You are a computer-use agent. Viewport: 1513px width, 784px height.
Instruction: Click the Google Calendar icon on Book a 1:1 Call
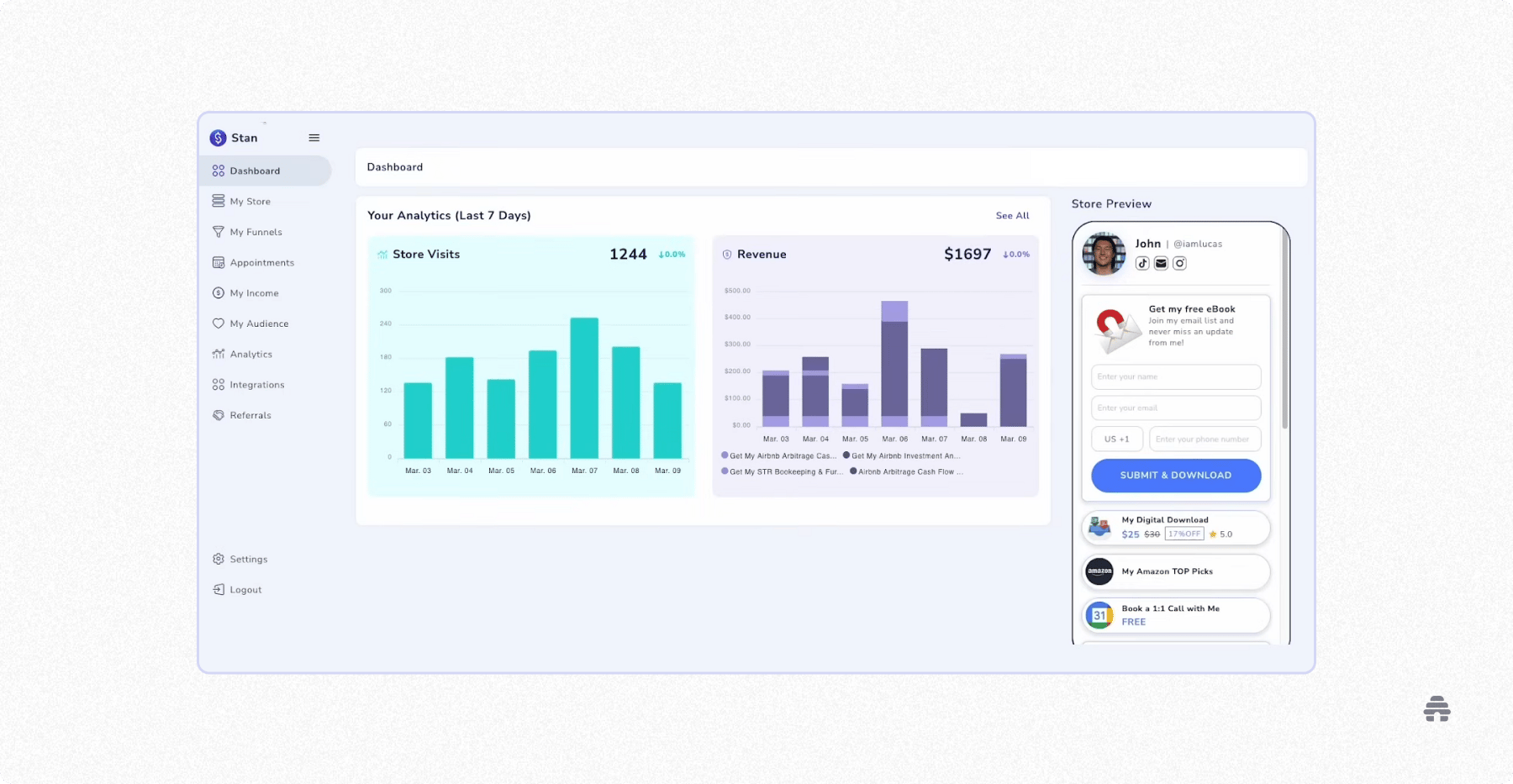pyautogui.click(x=1099, y=615)
